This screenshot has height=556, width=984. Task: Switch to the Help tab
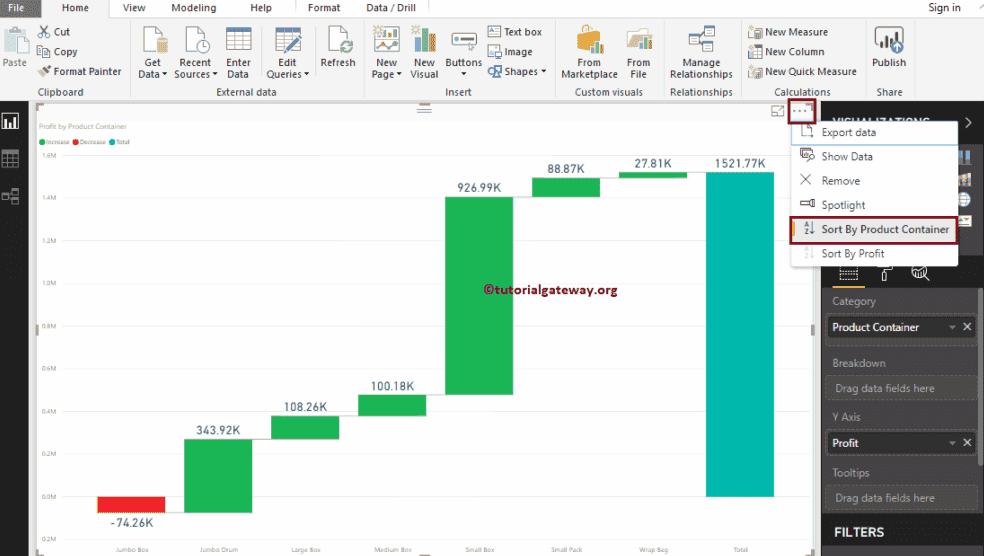tap(261, 8)
